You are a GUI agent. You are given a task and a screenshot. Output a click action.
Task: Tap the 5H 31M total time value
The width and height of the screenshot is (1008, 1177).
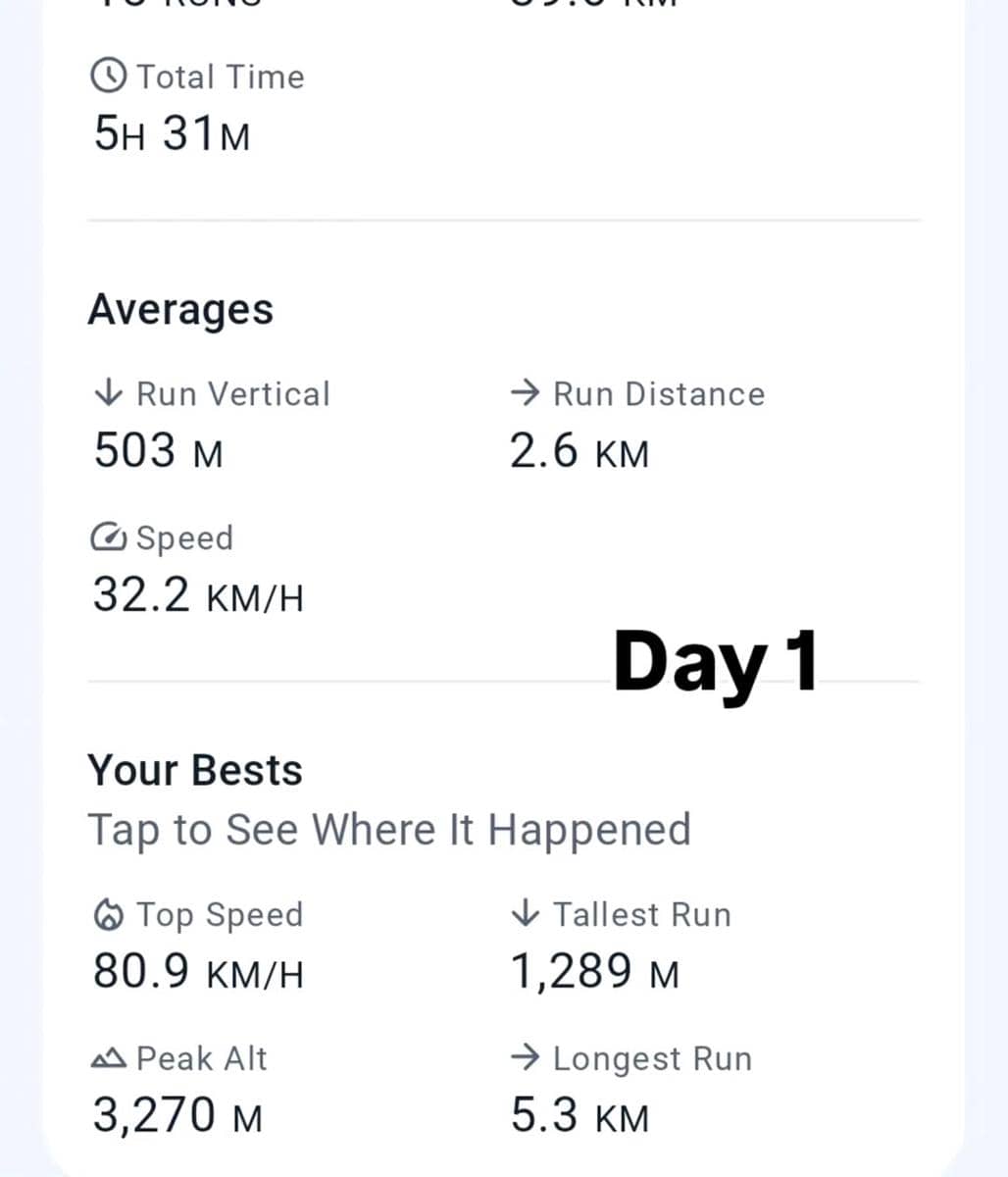pos(172,133)
